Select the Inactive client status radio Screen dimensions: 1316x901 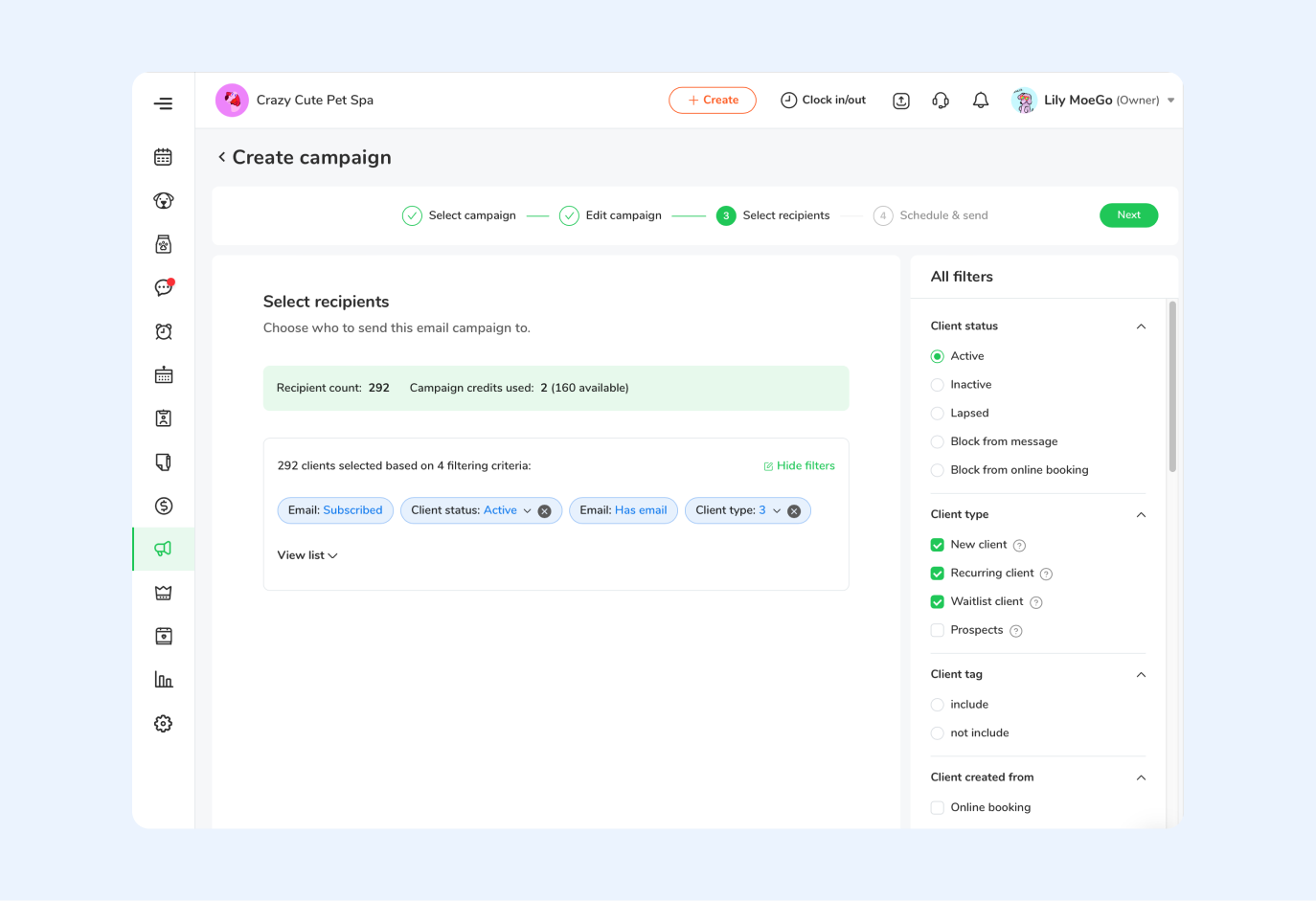(x=937, y=385)
